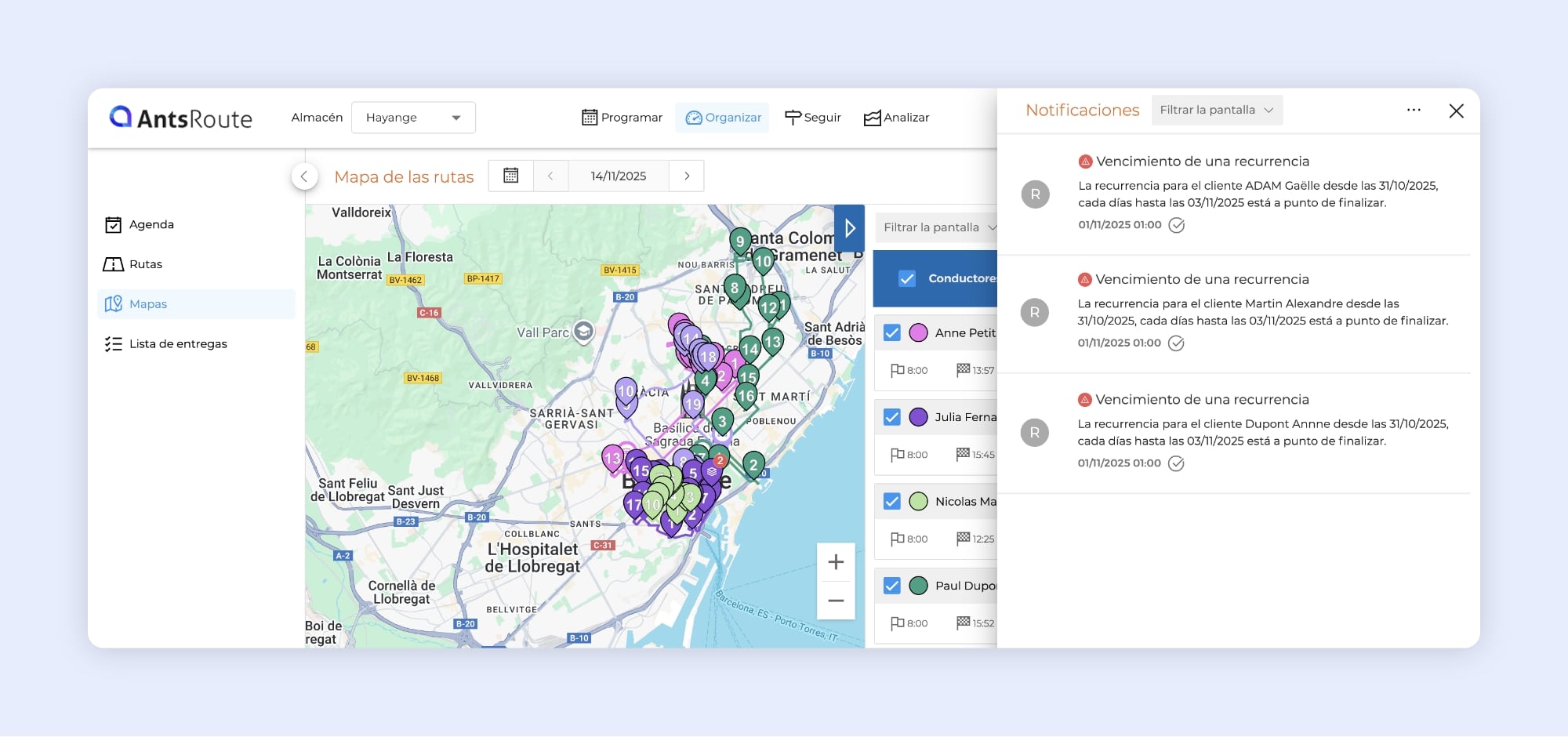Click the map zoom in plus button
Image resolution: width=1568 pixels, height=737 pixels.
click(836, 562)
